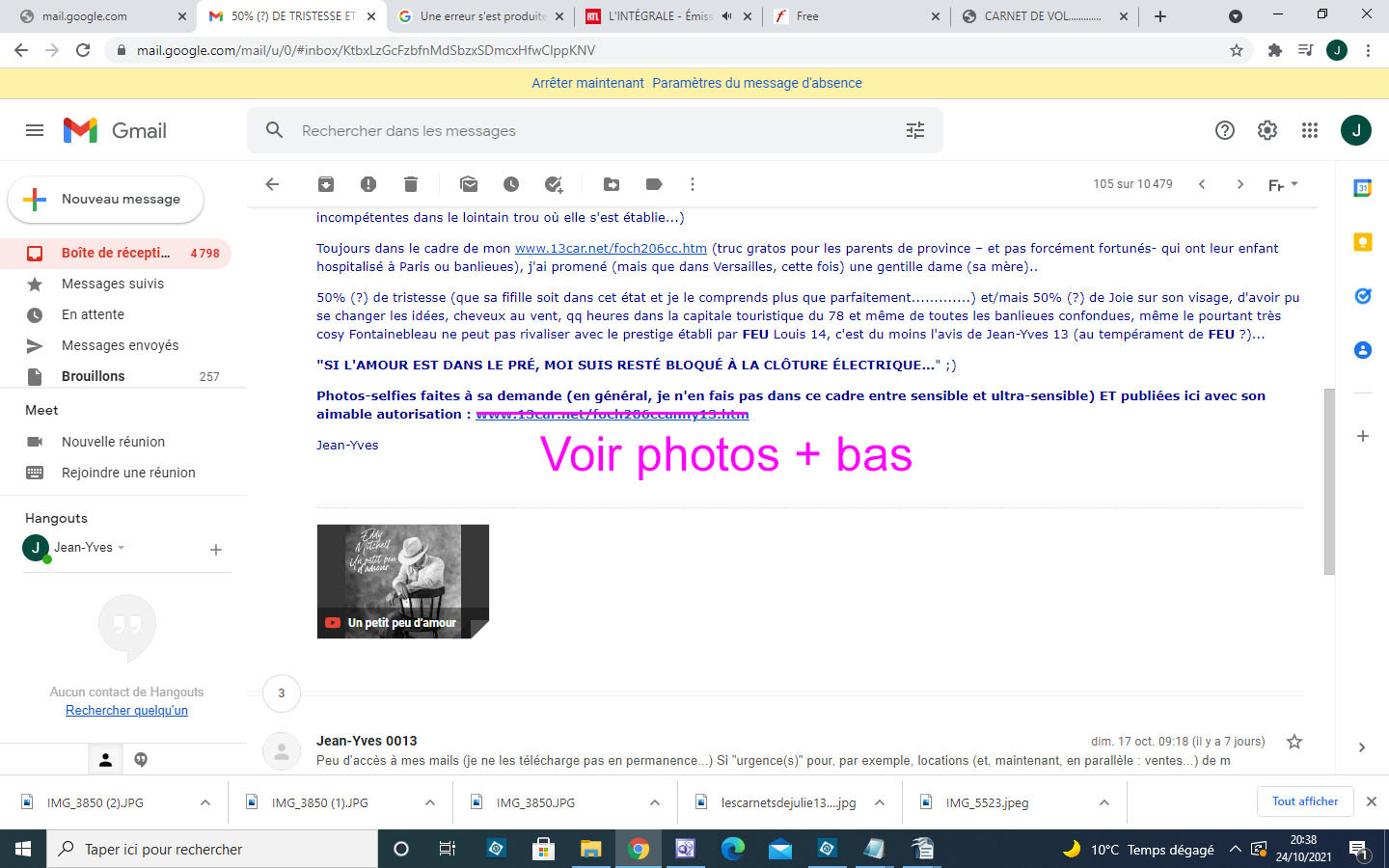Open www.13car.net/foch206cc.htm link

(611, 248)
